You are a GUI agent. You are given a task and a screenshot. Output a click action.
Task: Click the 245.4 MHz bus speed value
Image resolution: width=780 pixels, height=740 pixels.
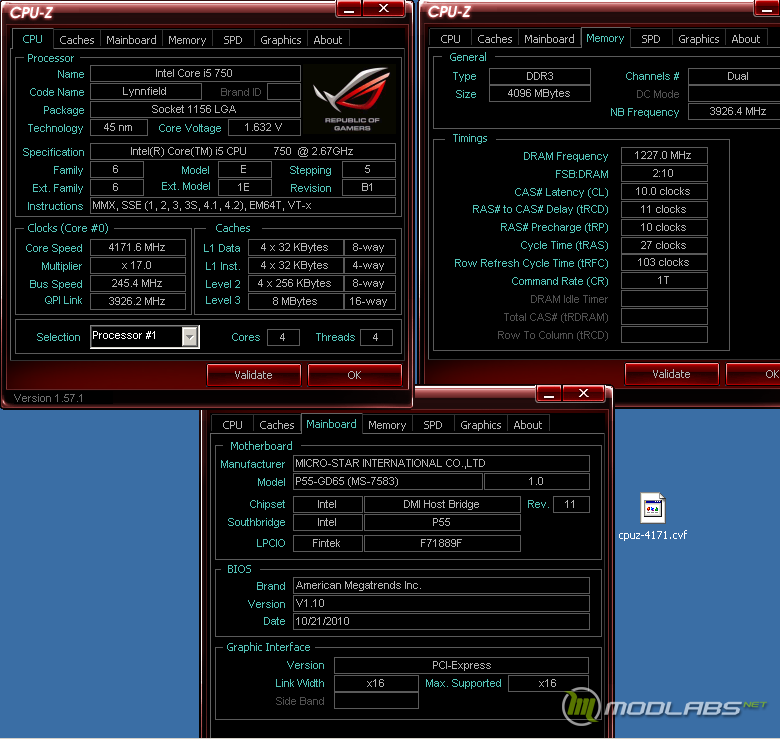pos(138,283)
